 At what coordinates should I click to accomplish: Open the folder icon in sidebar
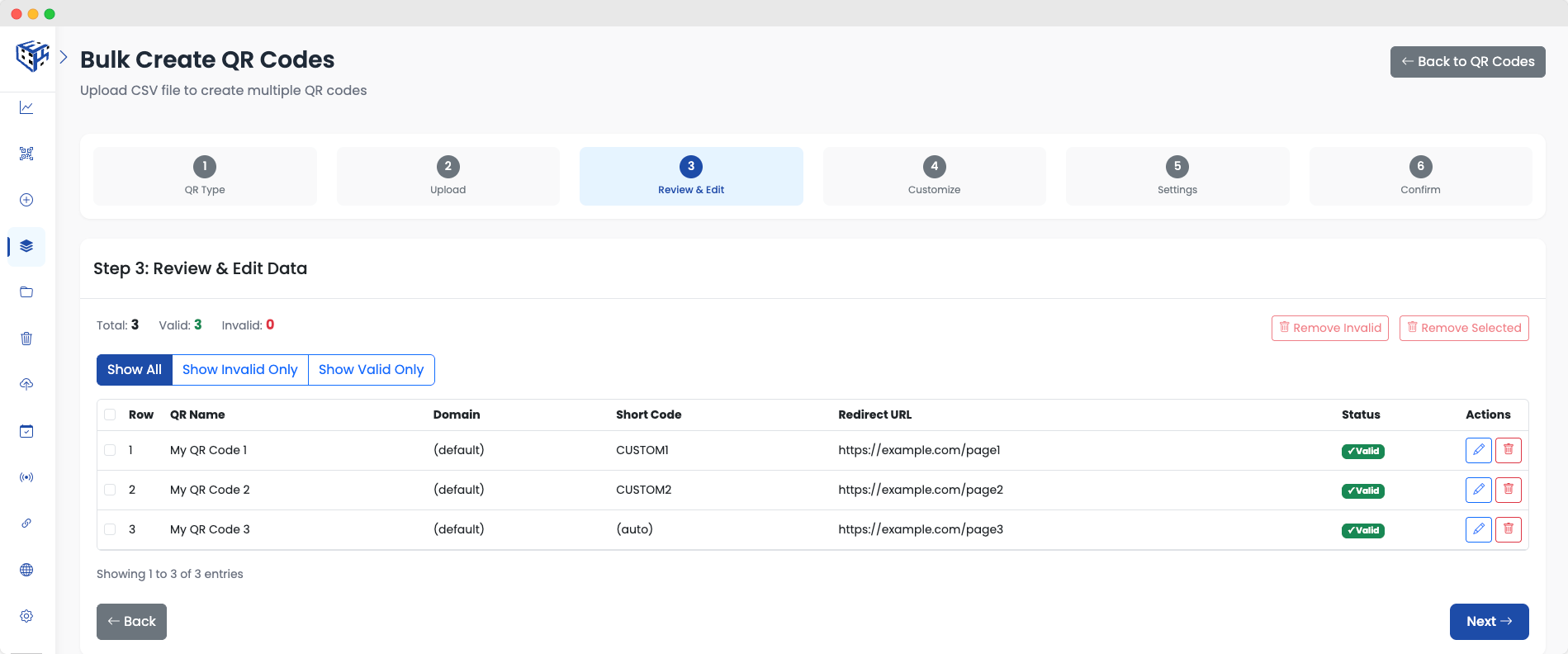[26, 292]
